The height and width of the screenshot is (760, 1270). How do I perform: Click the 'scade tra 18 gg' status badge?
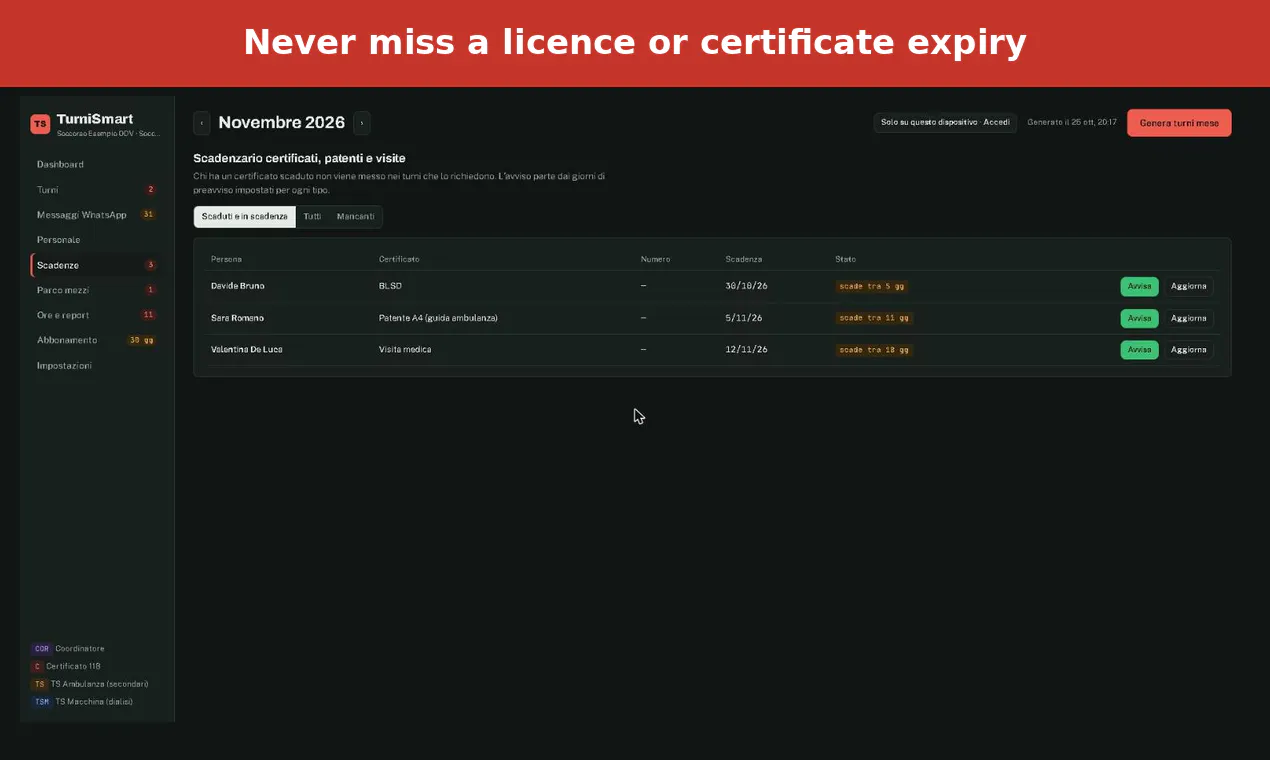pyautogui.click(x=874, y=350)
